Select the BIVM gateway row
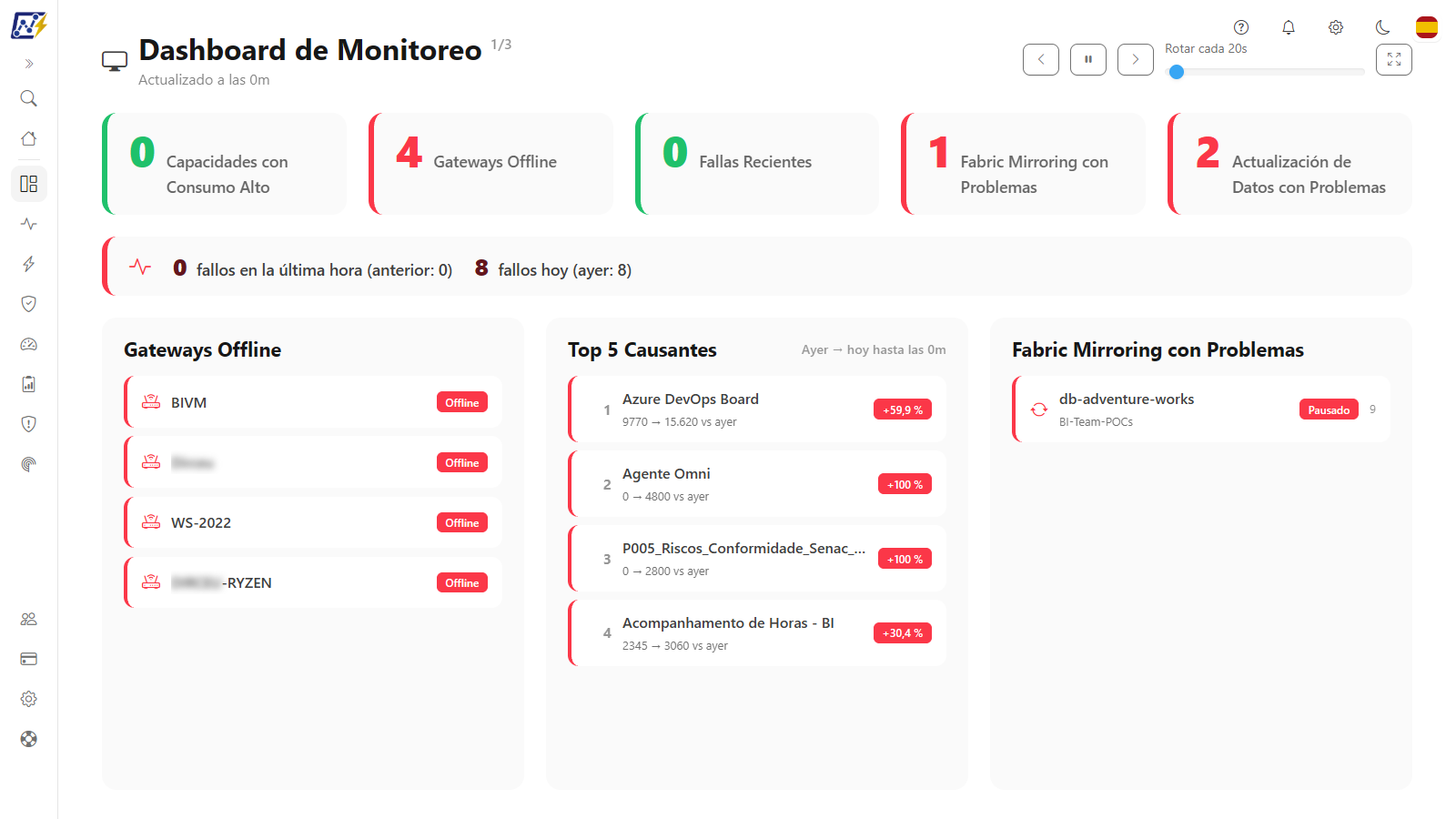The image size is (1456, 819). click(313, 402)
